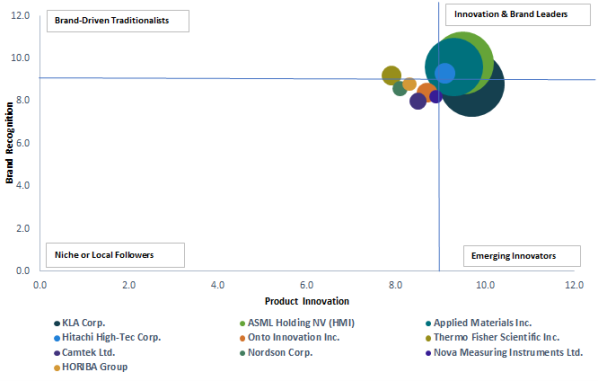The height and width of the screenshot is (381, 598).
Task: Click the Nova Measuring Instruments Ltd. legend entry
Action: 504,352
